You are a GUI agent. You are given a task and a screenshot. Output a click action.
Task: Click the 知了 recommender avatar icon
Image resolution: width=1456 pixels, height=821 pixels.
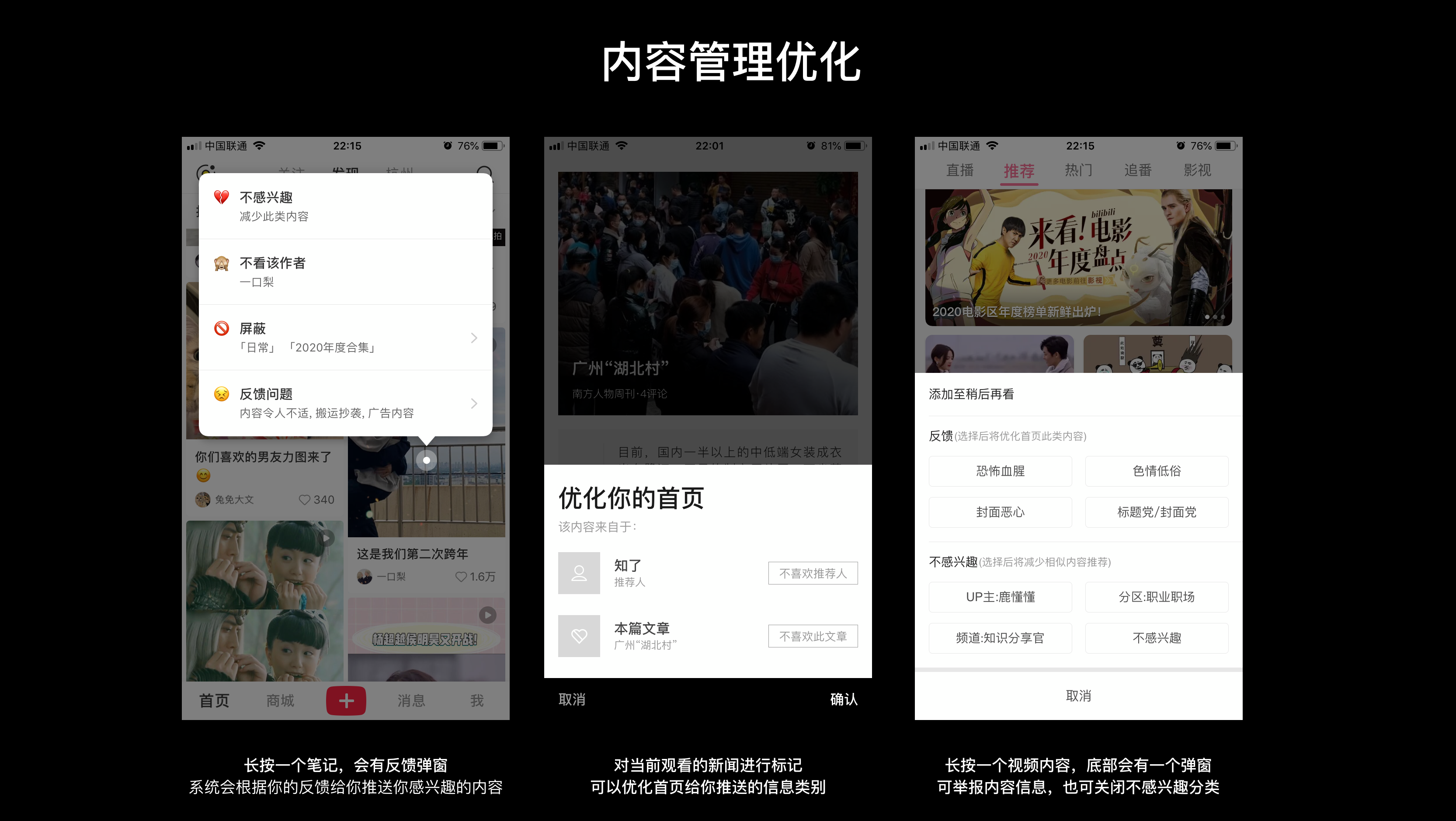click(x=579, y=573)
